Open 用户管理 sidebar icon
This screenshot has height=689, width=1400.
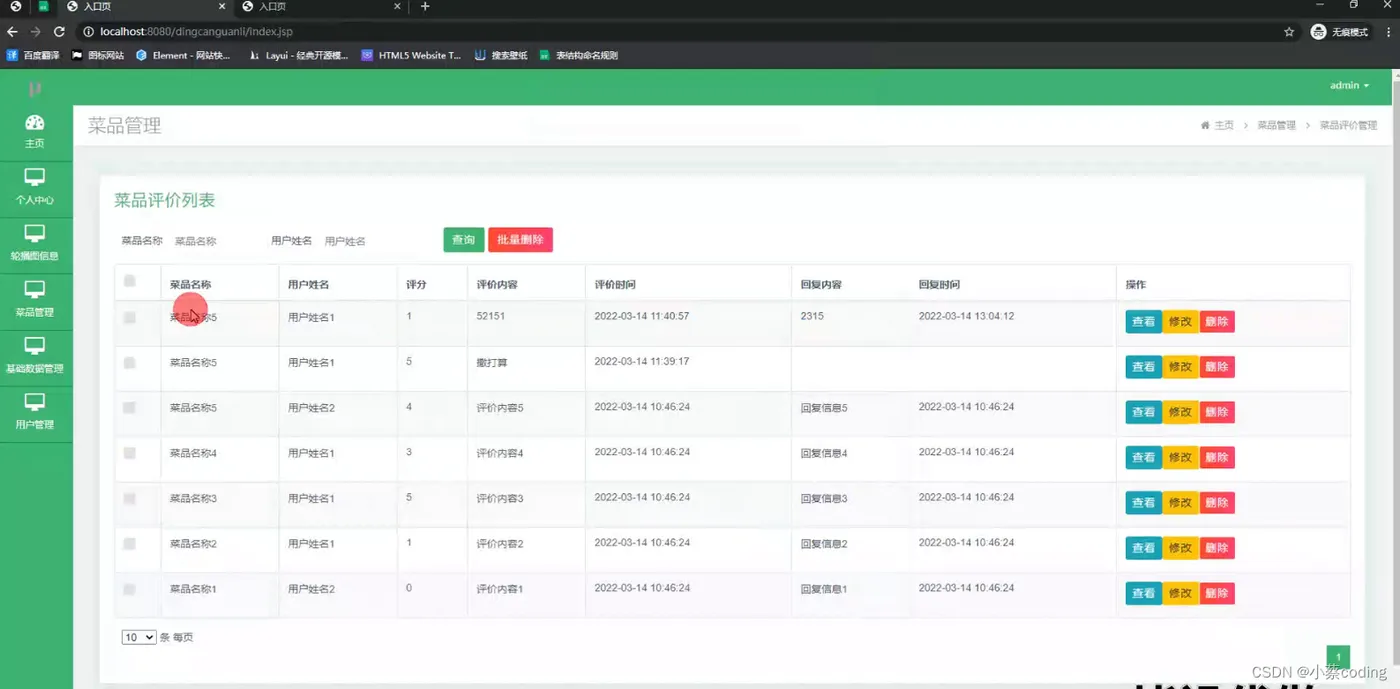click(x=35, y=401)
